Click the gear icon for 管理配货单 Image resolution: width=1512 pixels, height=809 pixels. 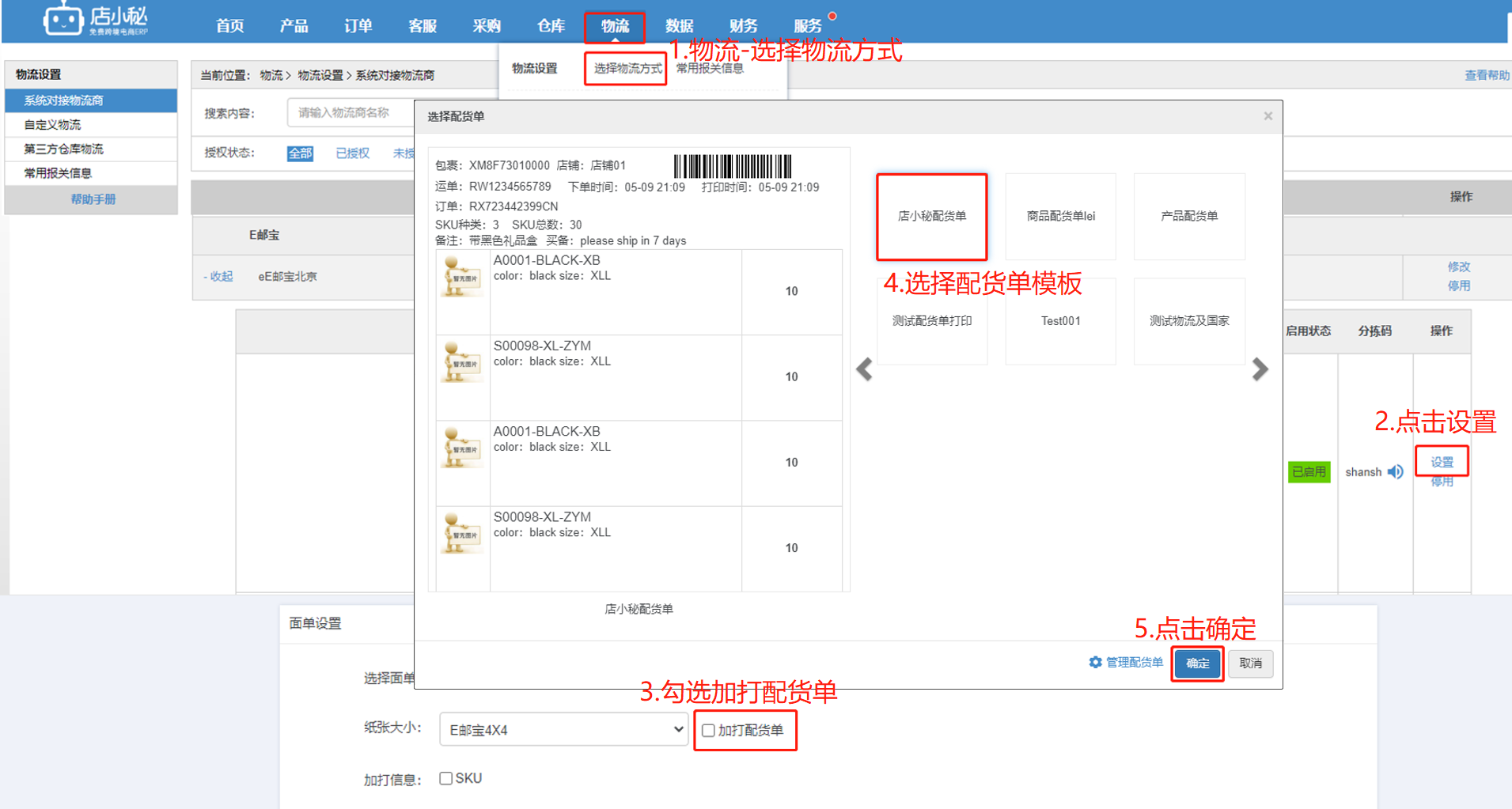coord(1095,663)
